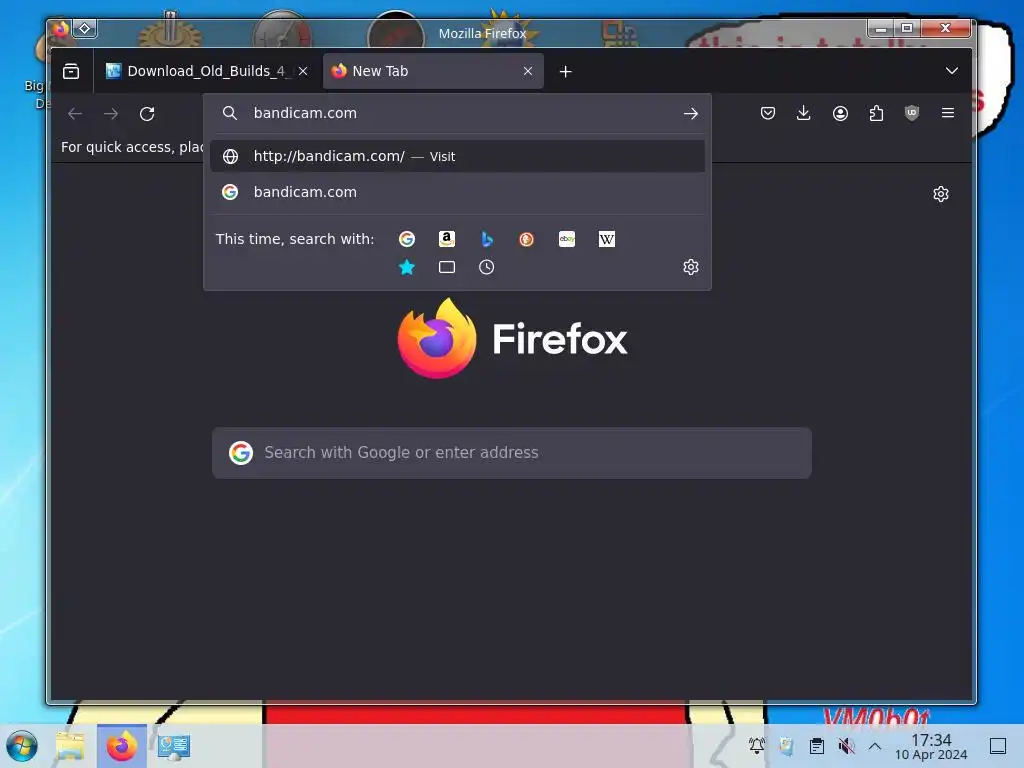Click the diamond icon in title bar
1024x768 pixels.
click(85, 28)
